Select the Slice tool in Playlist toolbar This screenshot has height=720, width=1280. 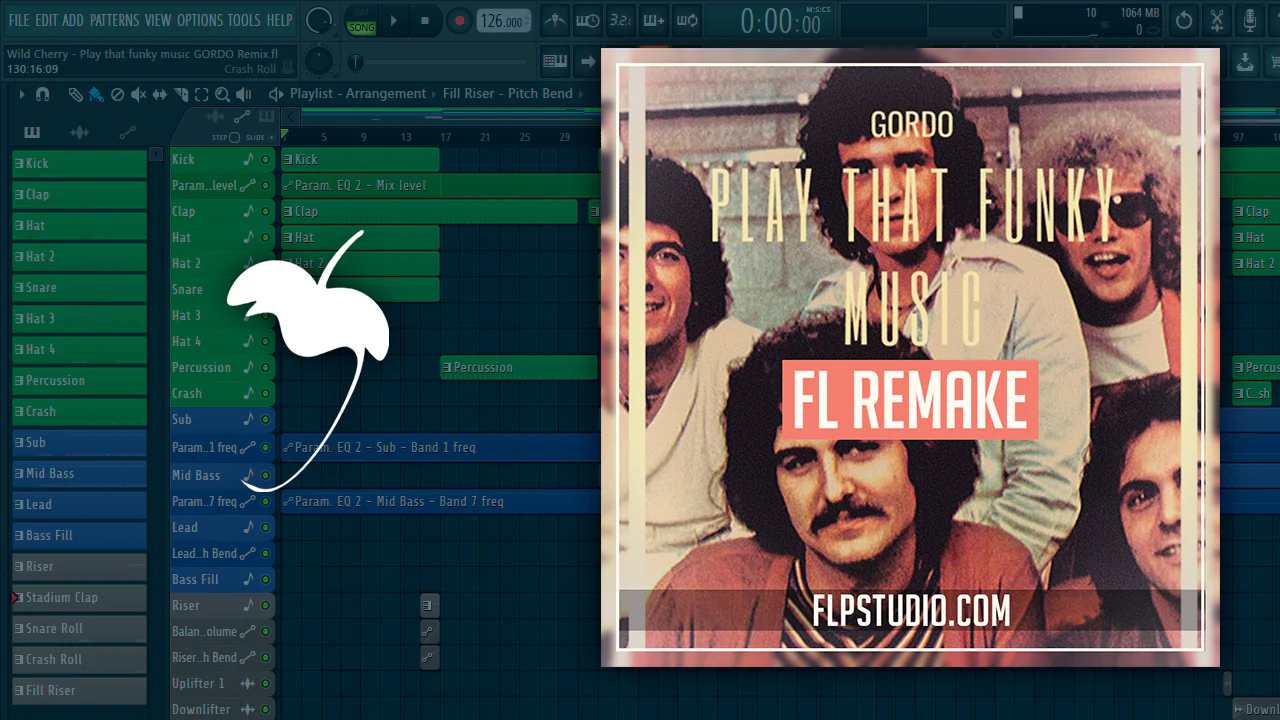click(x=181, y=94)
